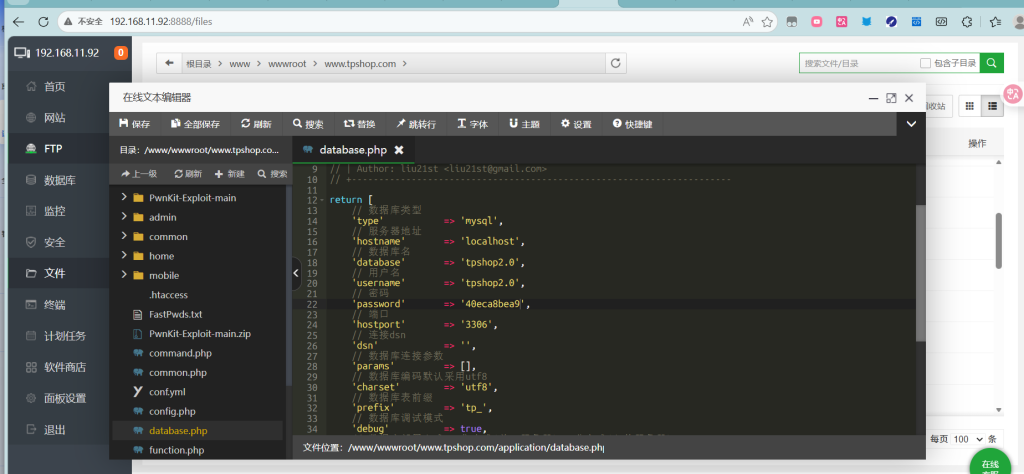The width and height of the screenshot is (1024, 474).
Task: Toggle the 包含子目录 checkbox
Action: pyautogui.click(x=925, y=63)
